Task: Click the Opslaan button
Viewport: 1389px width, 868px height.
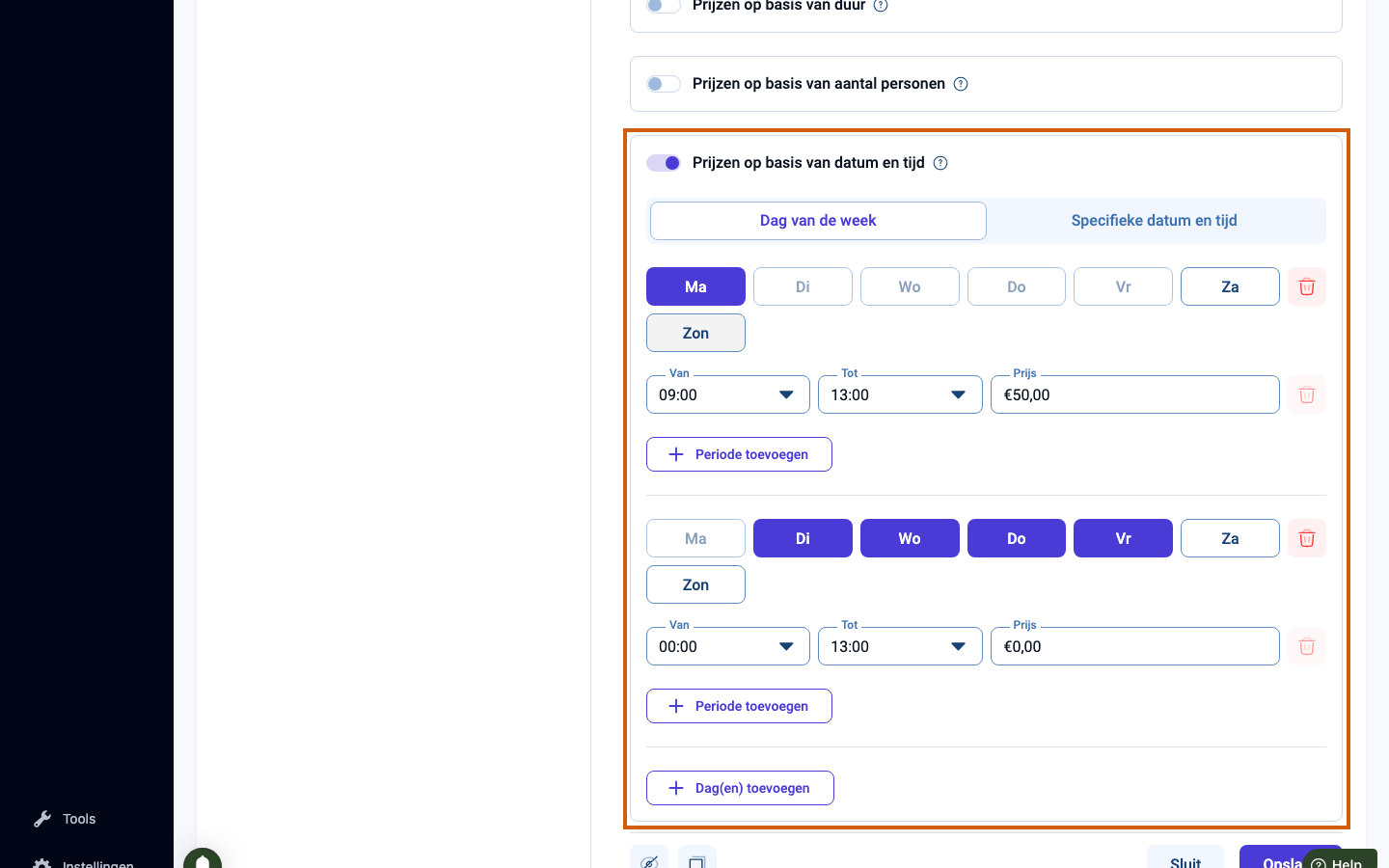Action: pos(1271,857)
